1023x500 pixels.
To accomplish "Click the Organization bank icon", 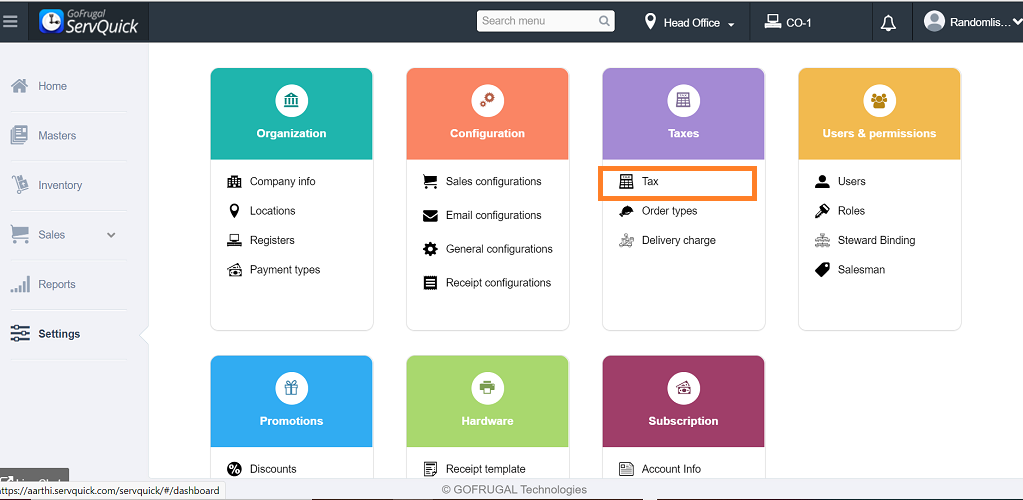I will pos(291,100).
